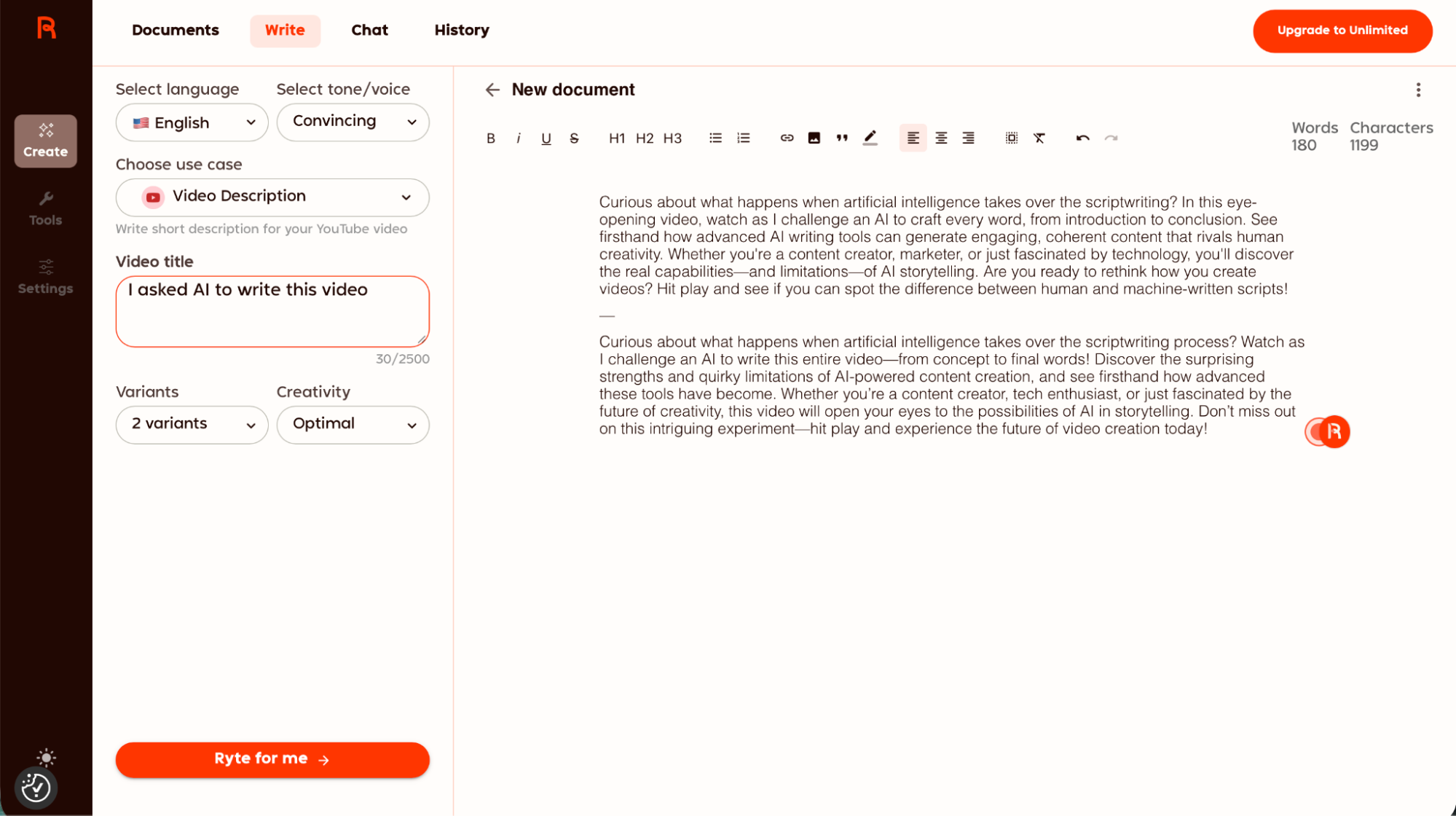Open the Tools panel in the sidebar
This screenshot has width=1456, height=816.
pyautogui.click(x=45, y=207)
